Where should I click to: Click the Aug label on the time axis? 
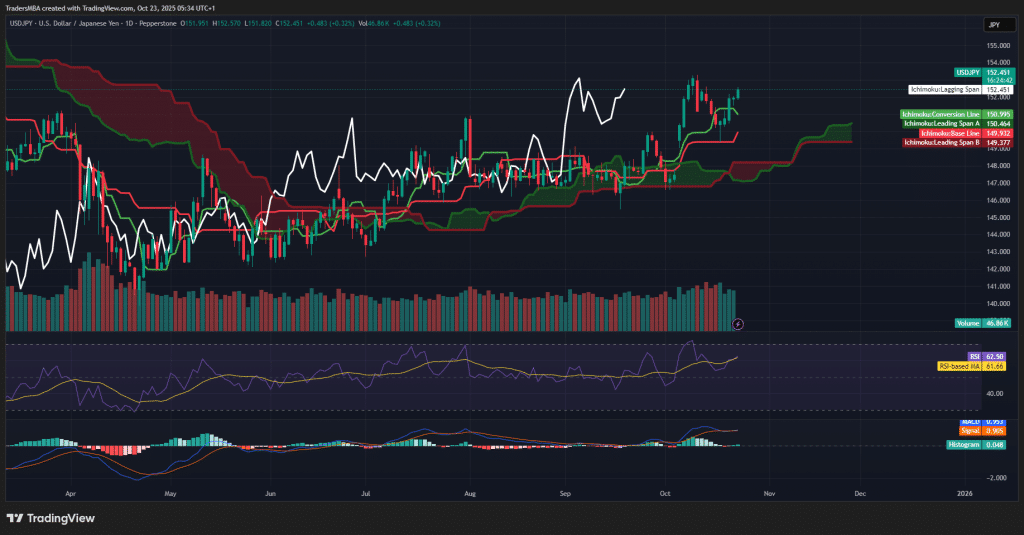[470, 494]
